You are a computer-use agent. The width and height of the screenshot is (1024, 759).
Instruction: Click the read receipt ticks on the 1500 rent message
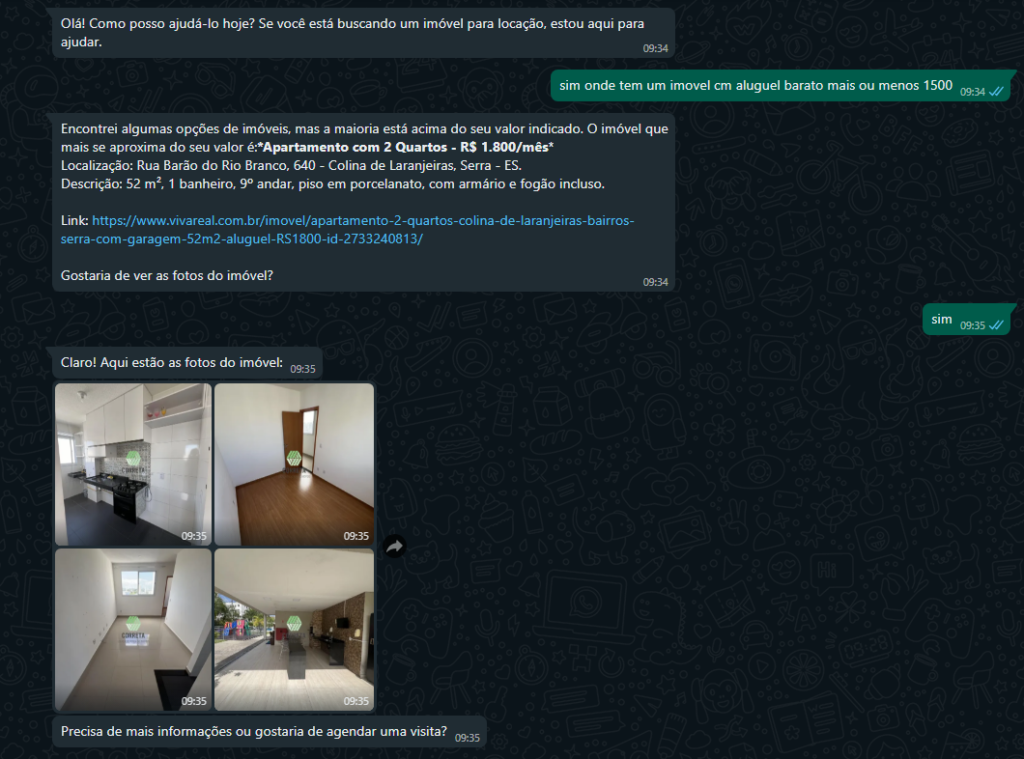[996, 91]
